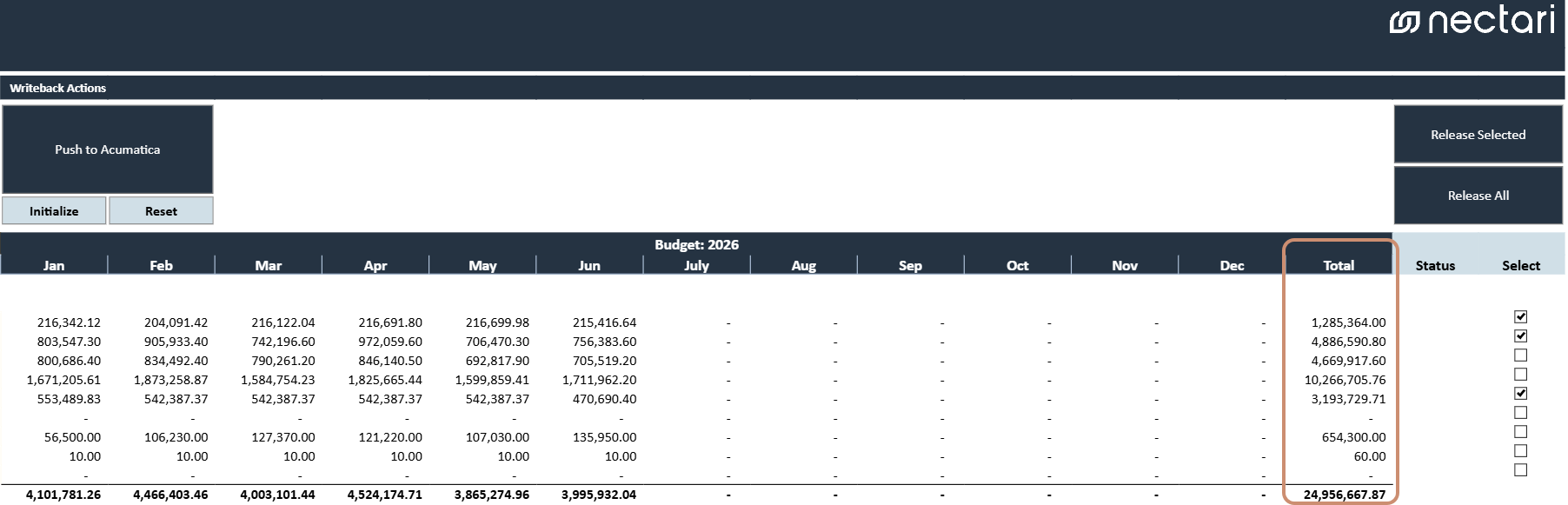Select the February cell 106,230.00
The height and width of the screenshot is (505, 1568).
(176, 437)
